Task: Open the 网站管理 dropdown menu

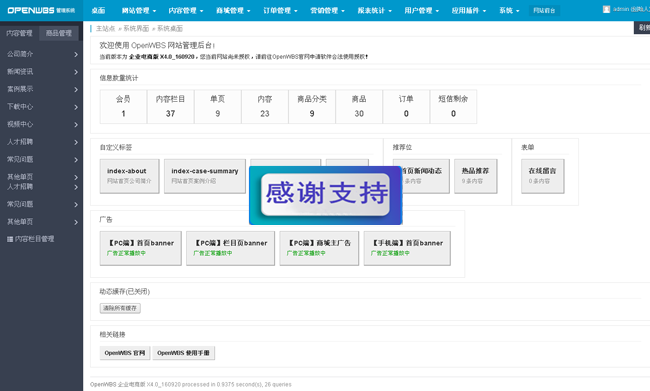Action: [139, 10]
